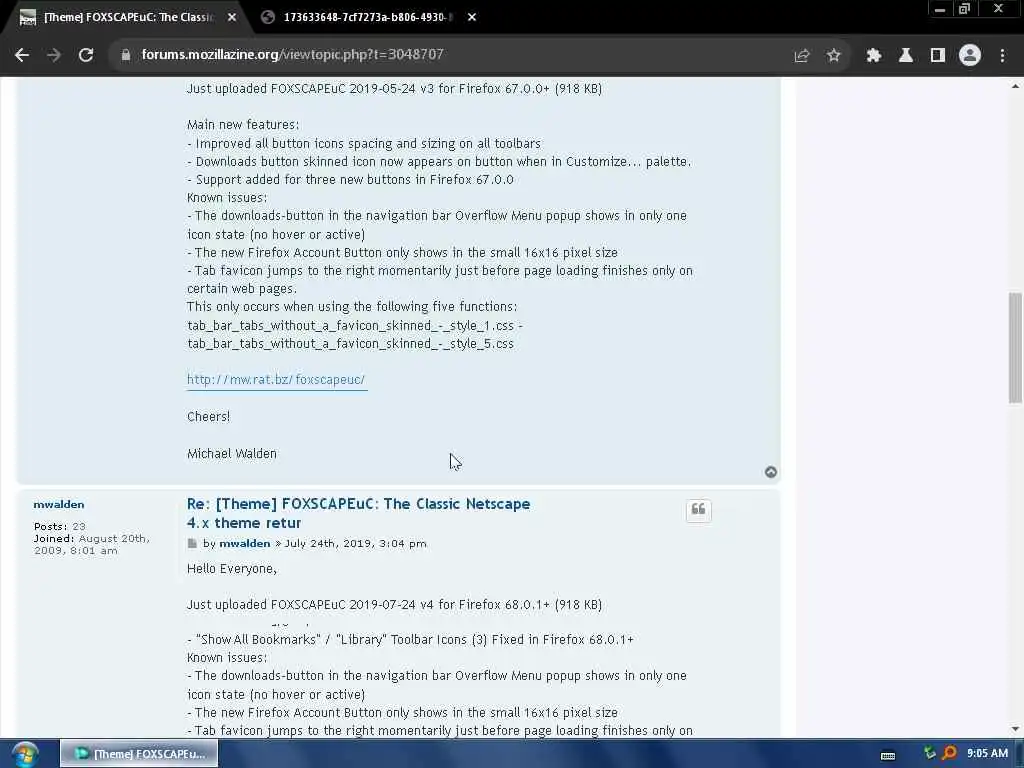Toggle the side panel icon

[x=938, y=56]
